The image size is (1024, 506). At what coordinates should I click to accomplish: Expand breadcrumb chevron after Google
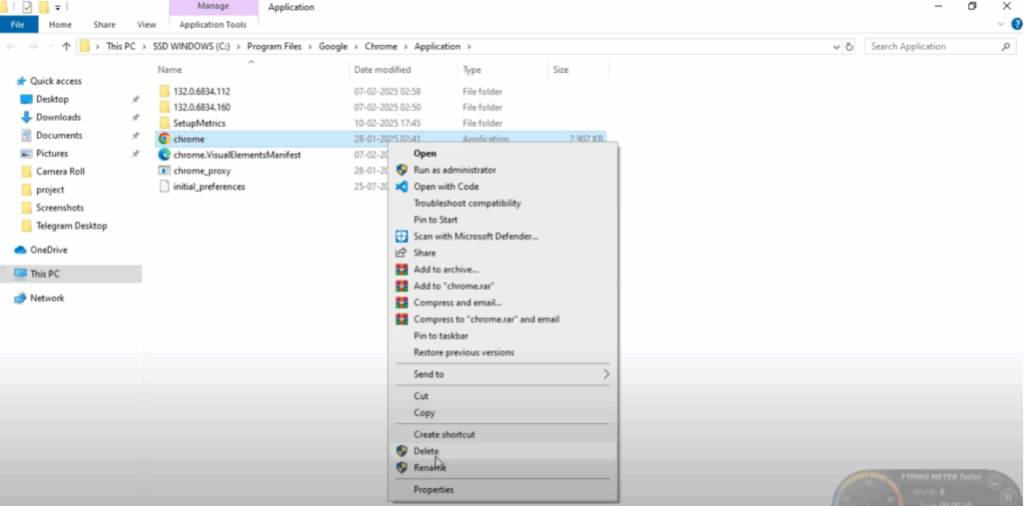[x=357, y=46]
